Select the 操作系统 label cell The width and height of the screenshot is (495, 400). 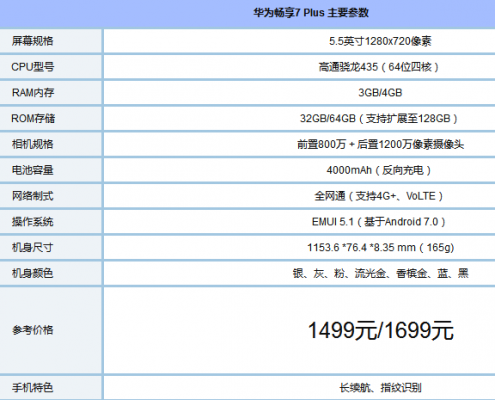coord(51,222)
